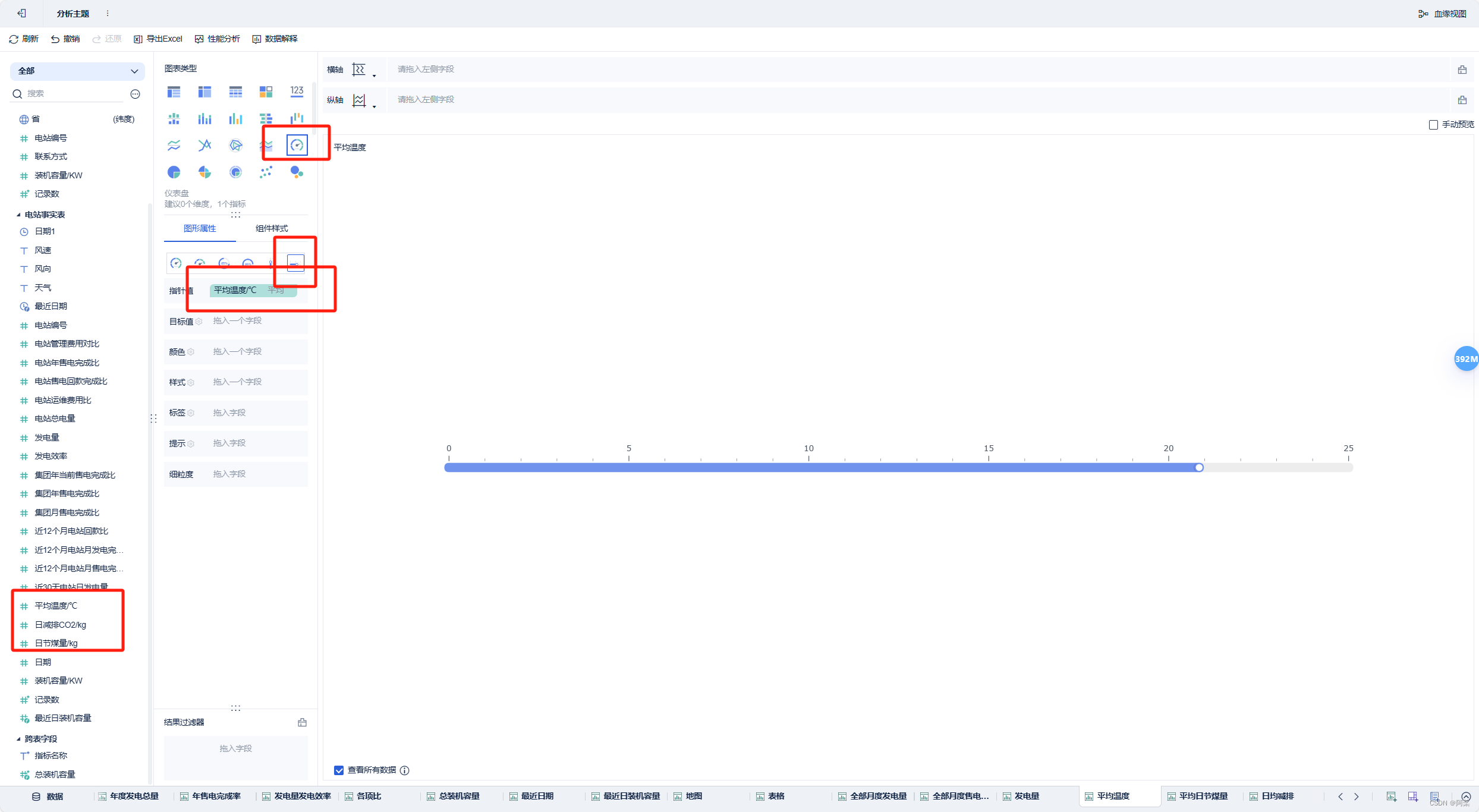The width and height of the screenshot is (1479, 812).
Task: Click the add dashboard icon in bottom bar
Action: tap(1413, 797)
